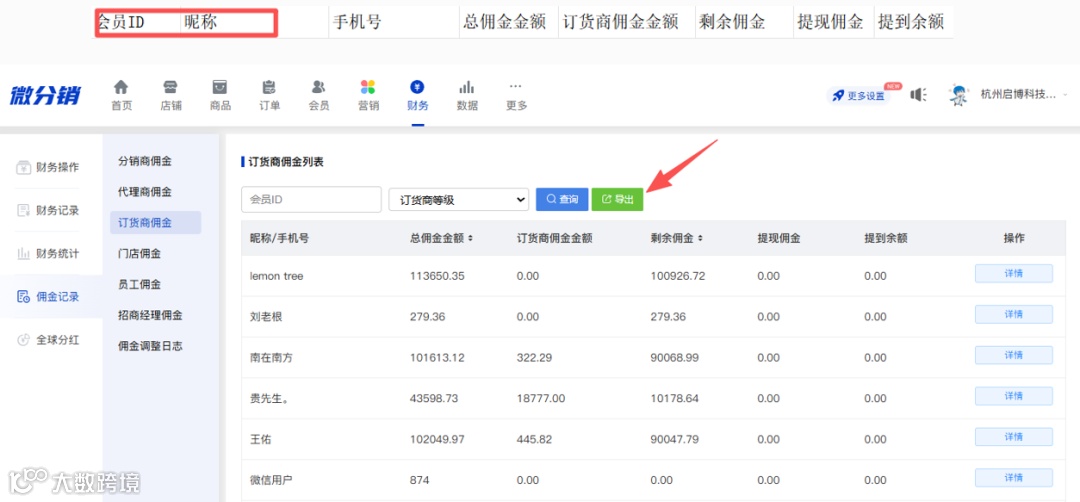Viewport: 1080px width, 502px height.
Task: Click the nickname 刘老根
Action: (266, 317)
